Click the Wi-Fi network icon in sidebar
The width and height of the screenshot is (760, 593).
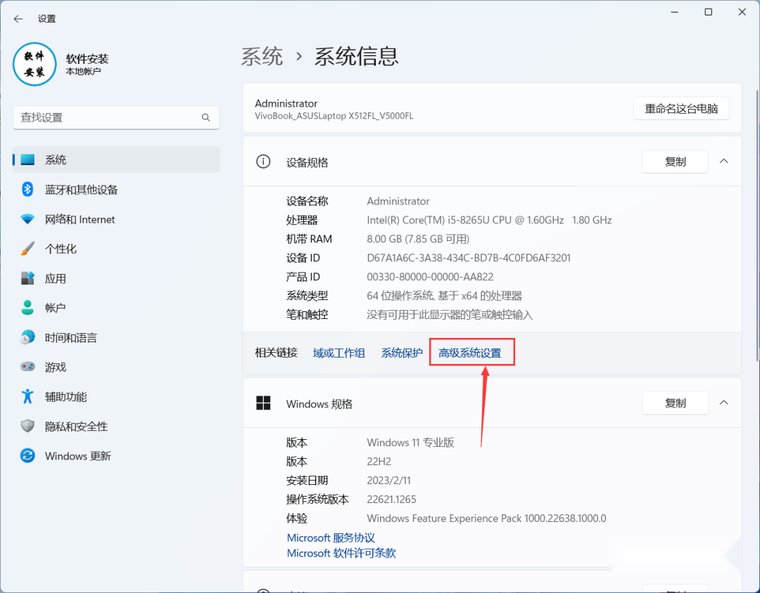(x=28, y=219)
